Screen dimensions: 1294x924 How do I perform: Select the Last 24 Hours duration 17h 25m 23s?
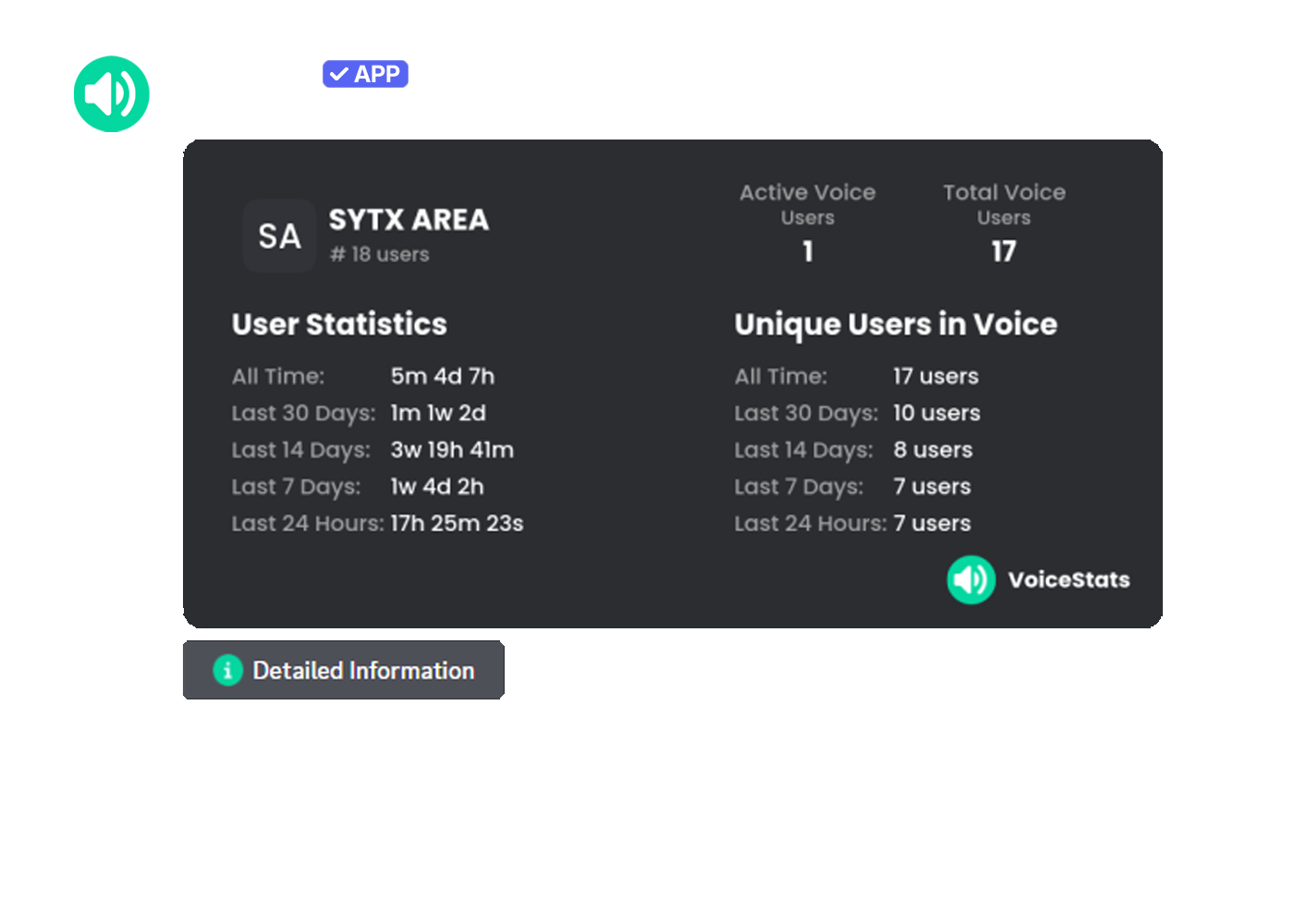tap(457, 523)
